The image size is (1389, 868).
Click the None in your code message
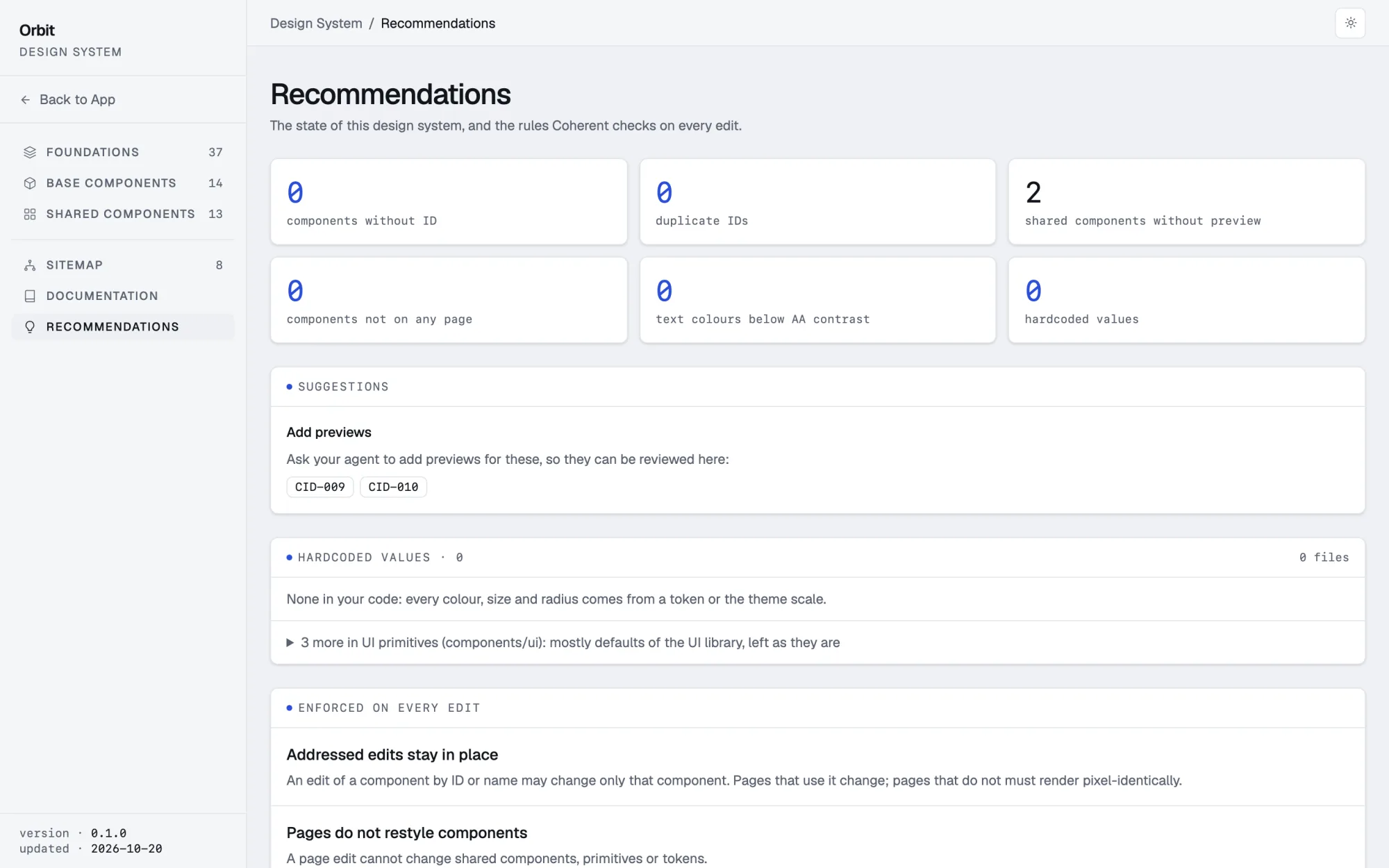(x=556, y=599)
